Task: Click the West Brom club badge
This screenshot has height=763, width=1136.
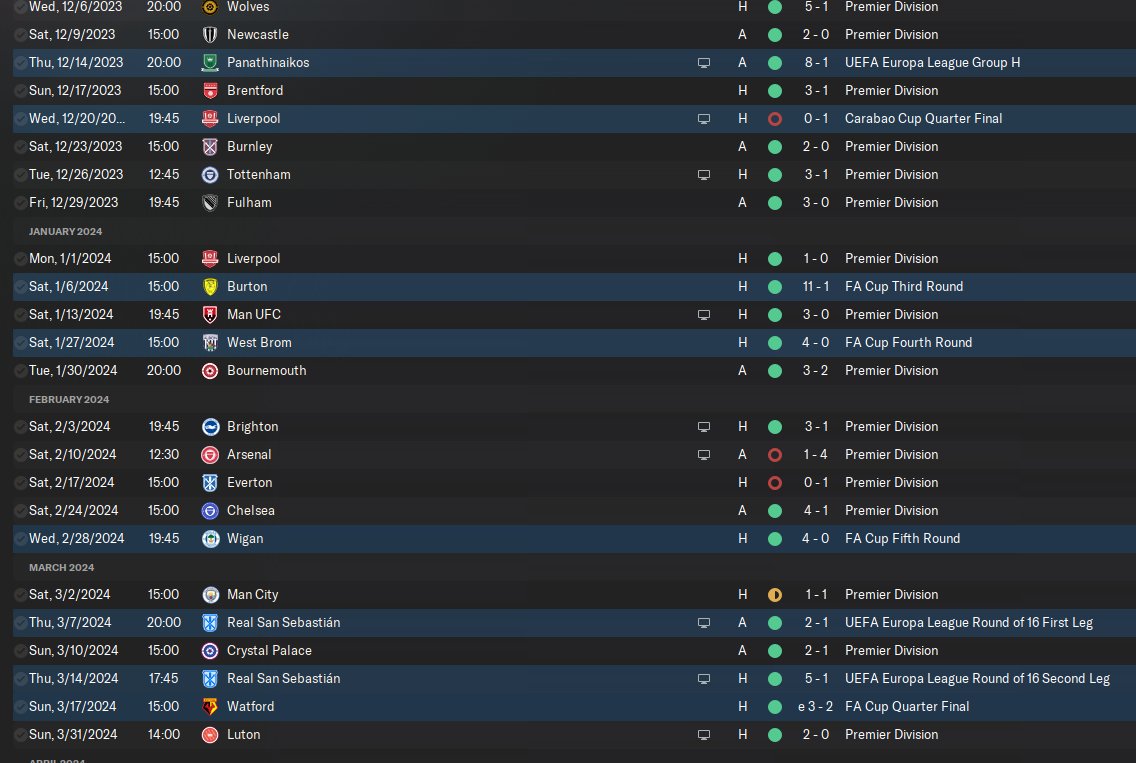Action: (210, 343)
